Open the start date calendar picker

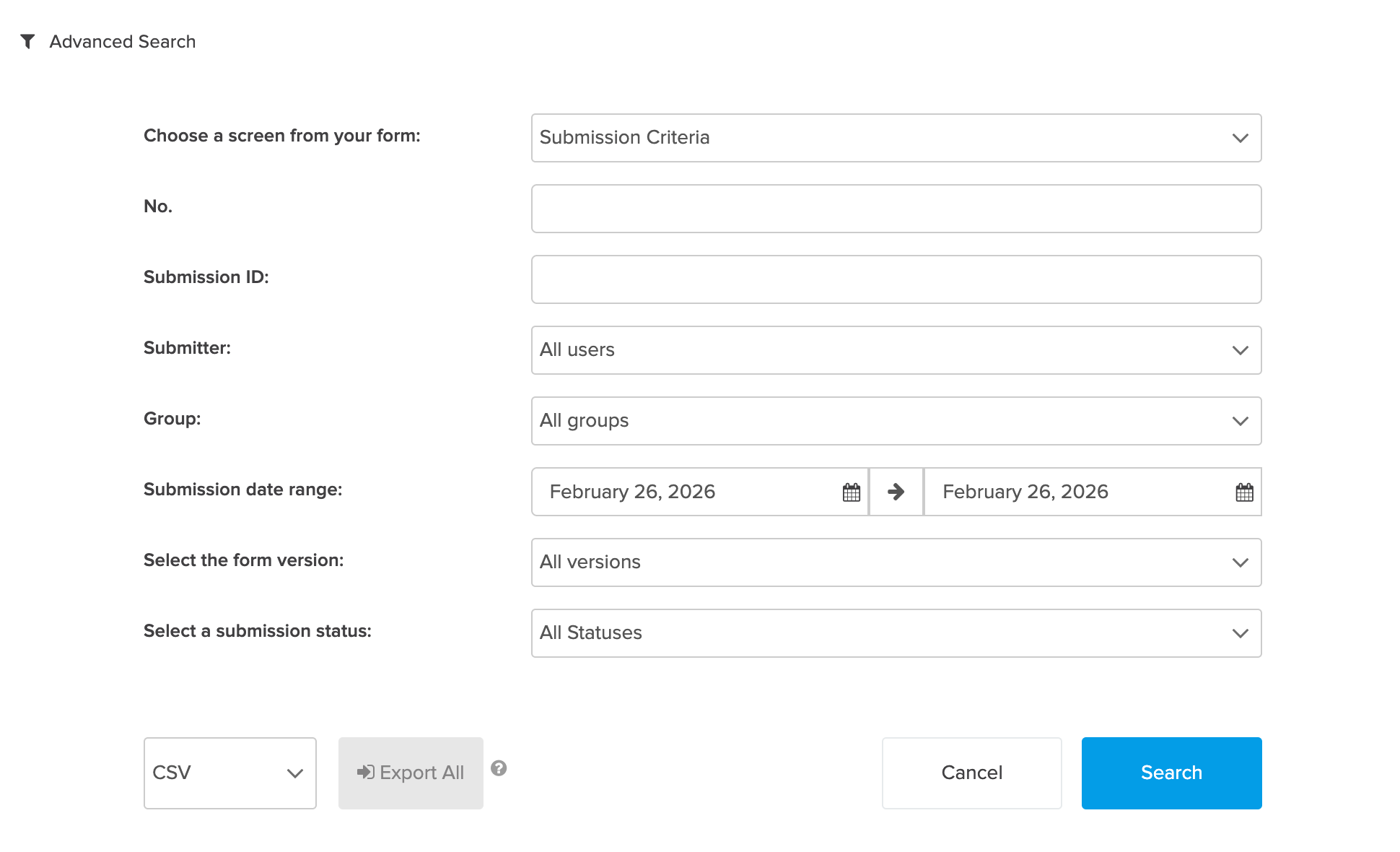point(852,492)
